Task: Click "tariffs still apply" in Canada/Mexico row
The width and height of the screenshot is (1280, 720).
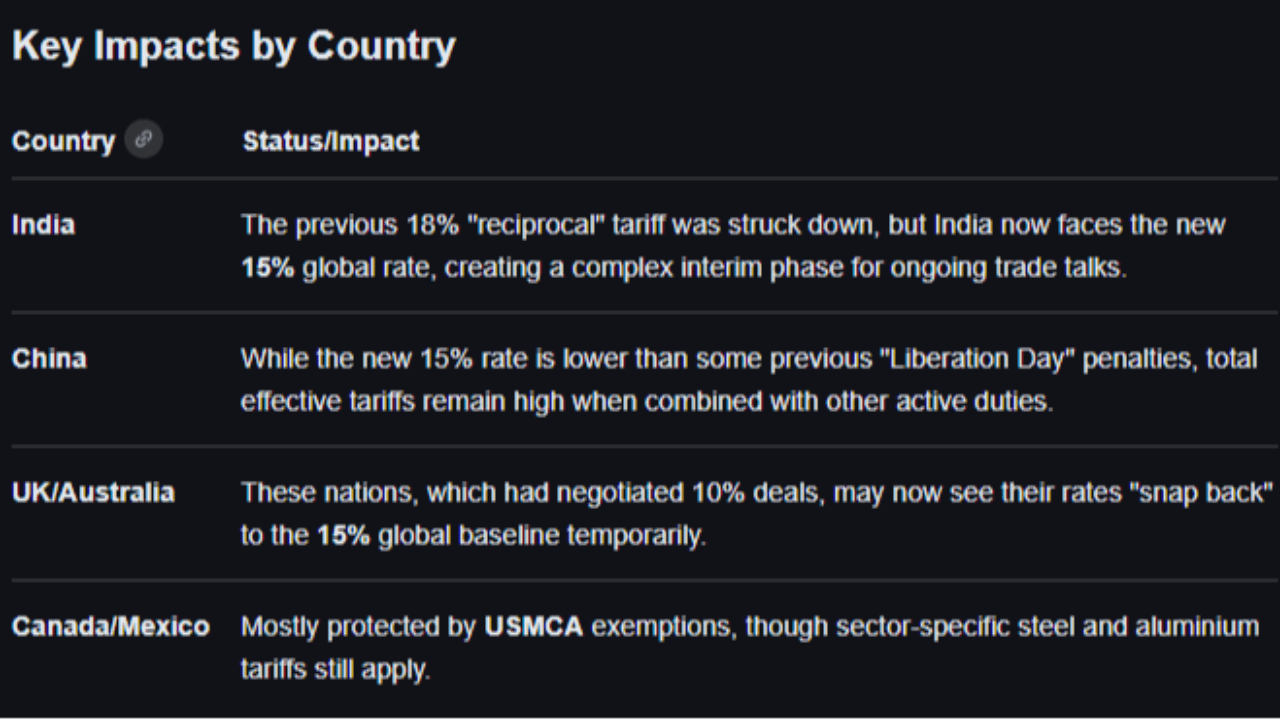Action: [335, 669]
